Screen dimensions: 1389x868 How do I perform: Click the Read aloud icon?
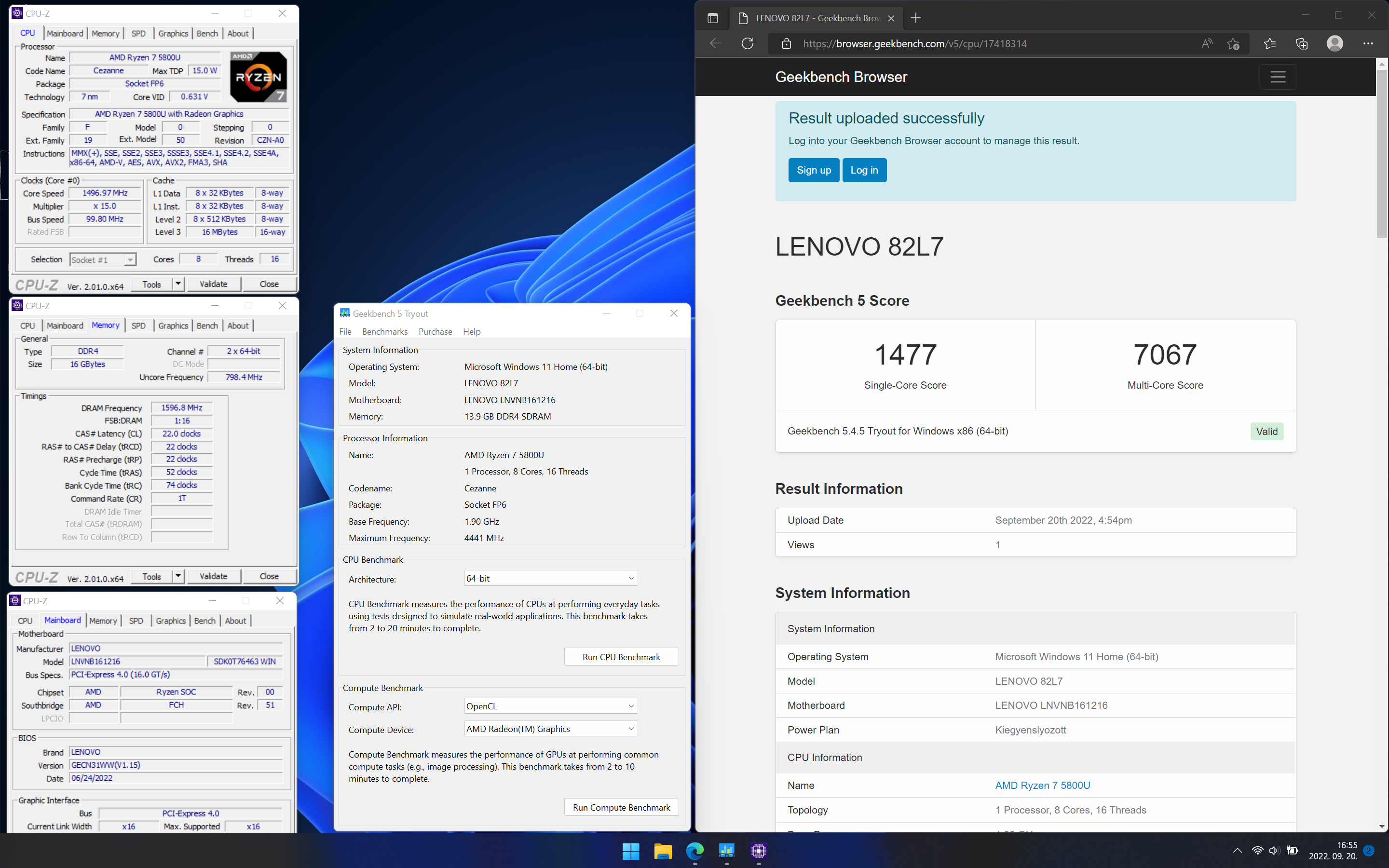1207,43
